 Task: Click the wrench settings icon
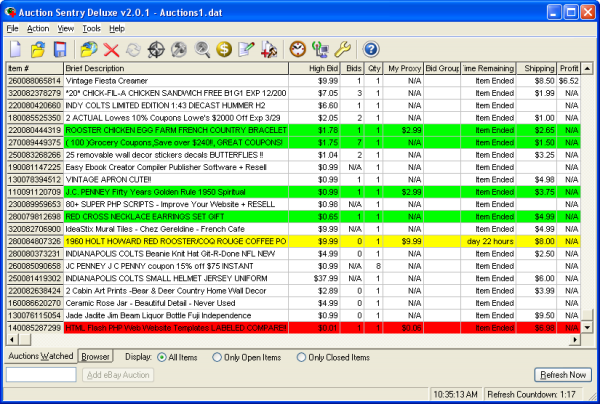point(341,48)
